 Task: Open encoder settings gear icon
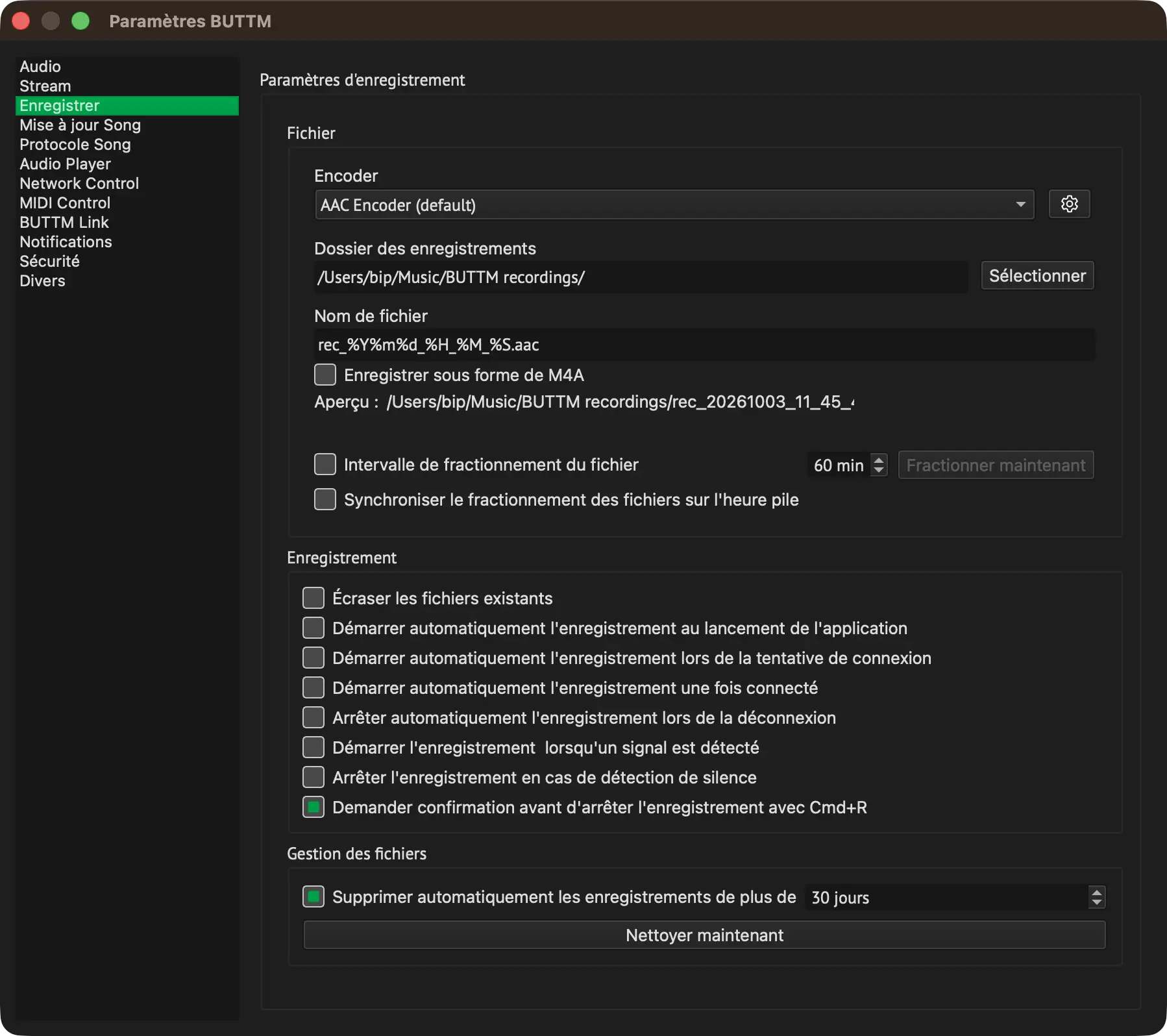point(1069,204)
